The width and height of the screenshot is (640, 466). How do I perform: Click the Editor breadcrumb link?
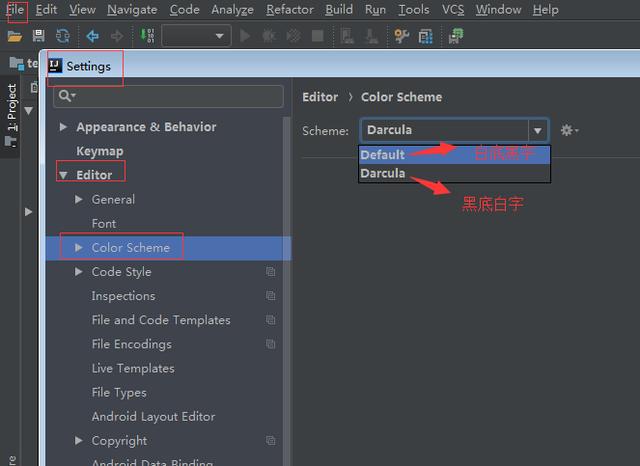tap(320, 97)
